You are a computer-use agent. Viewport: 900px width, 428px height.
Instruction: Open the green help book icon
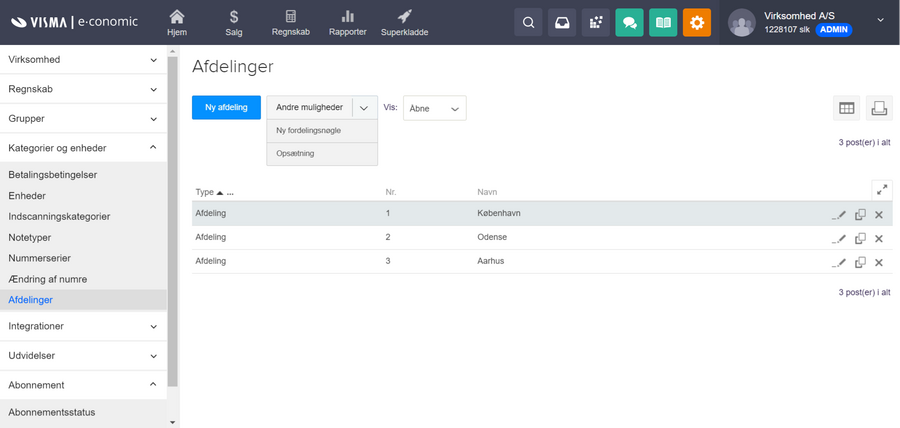click(662, 23)
